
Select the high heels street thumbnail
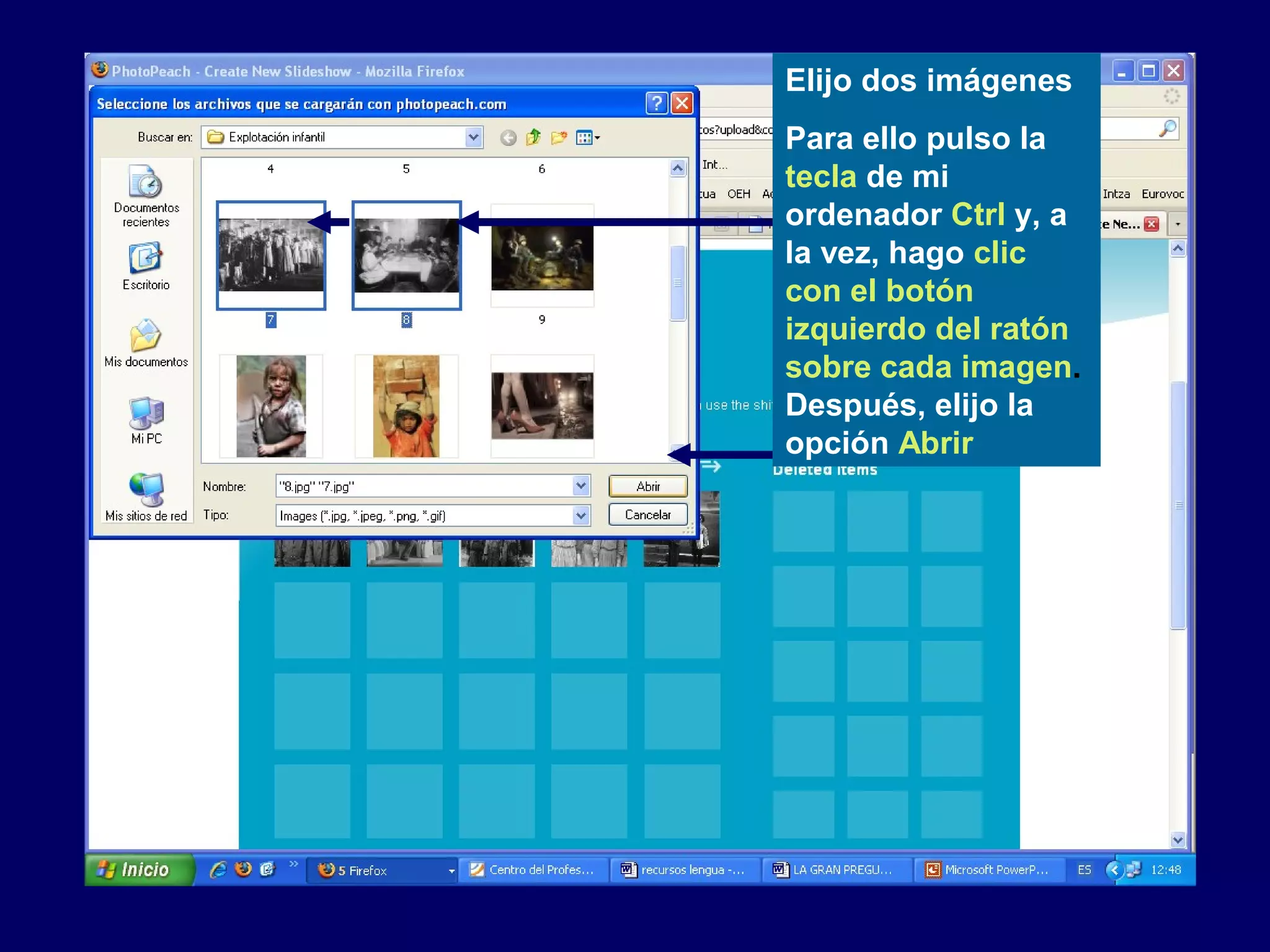[542, 406]
